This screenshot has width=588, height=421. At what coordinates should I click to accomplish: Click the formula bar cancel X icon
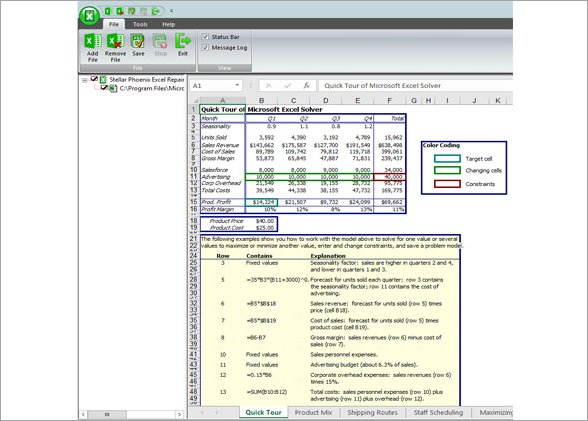pyautogui.click(x=268, y=85)
